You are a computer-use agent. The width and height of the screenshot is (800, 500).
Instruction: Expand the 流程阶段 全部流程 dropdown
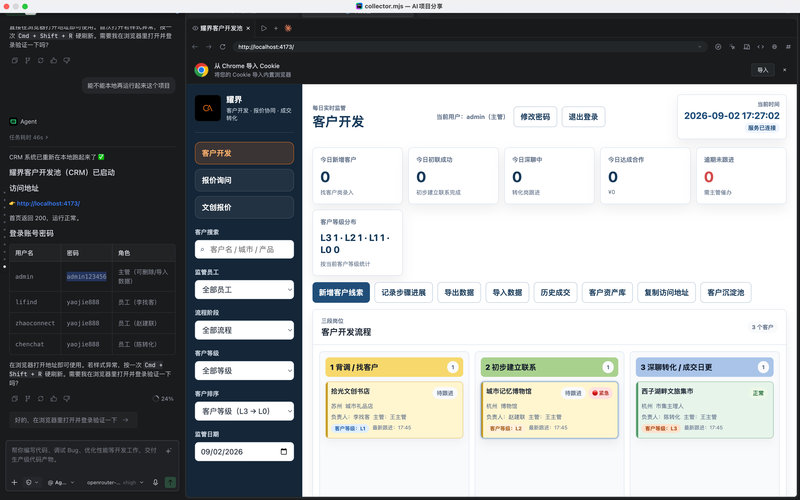click(x=244, y=330)
